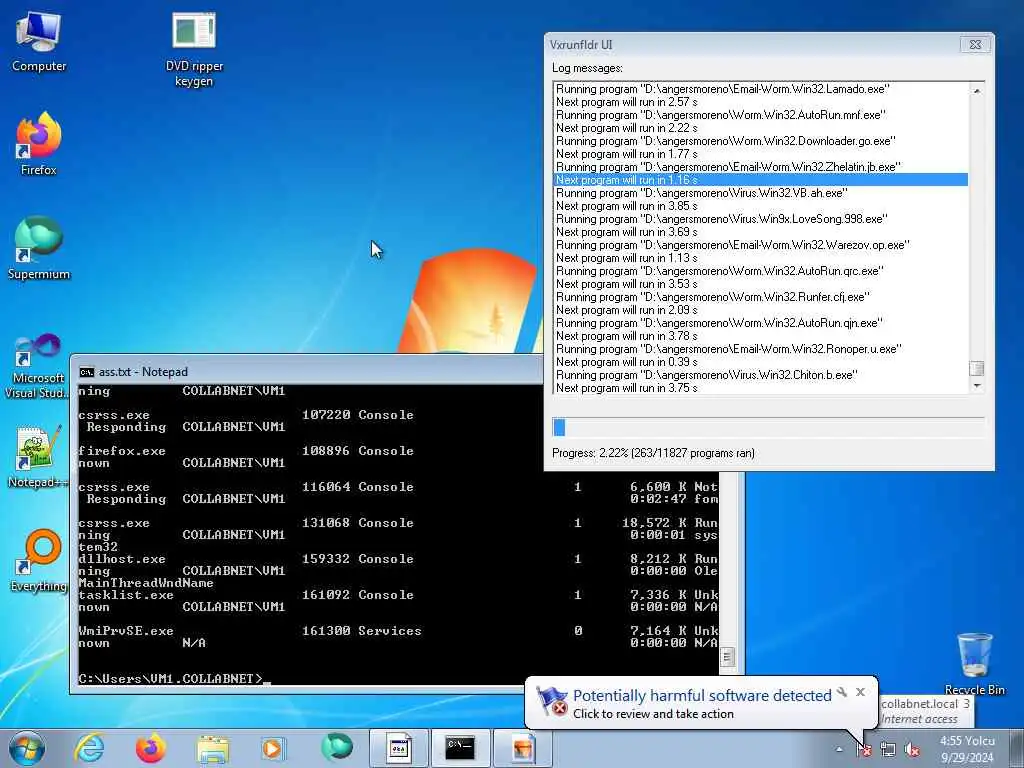Open the notification balloon options wrench
This screenshot has width=1024, height=768.
[842, 692]
